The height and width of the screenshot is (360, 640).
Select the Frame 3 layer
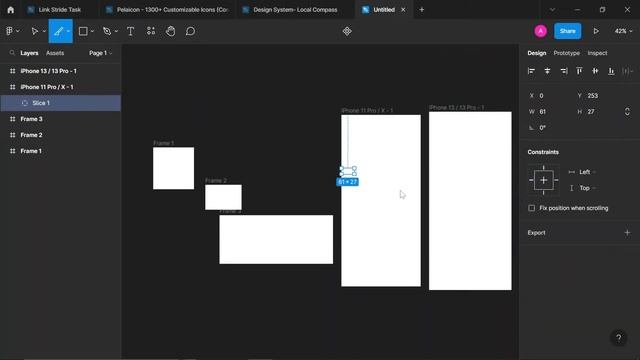[60, 119]
